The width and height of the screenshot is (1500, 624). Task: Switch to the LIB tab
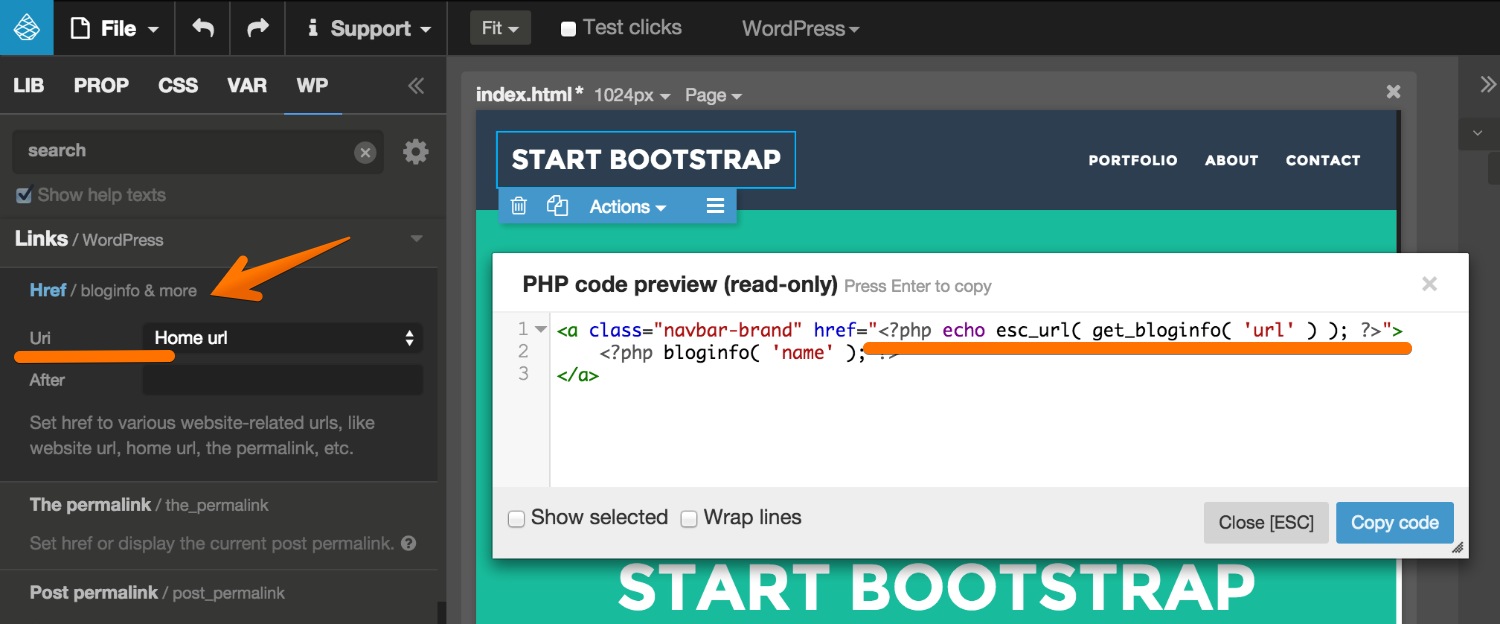[29, 85]
